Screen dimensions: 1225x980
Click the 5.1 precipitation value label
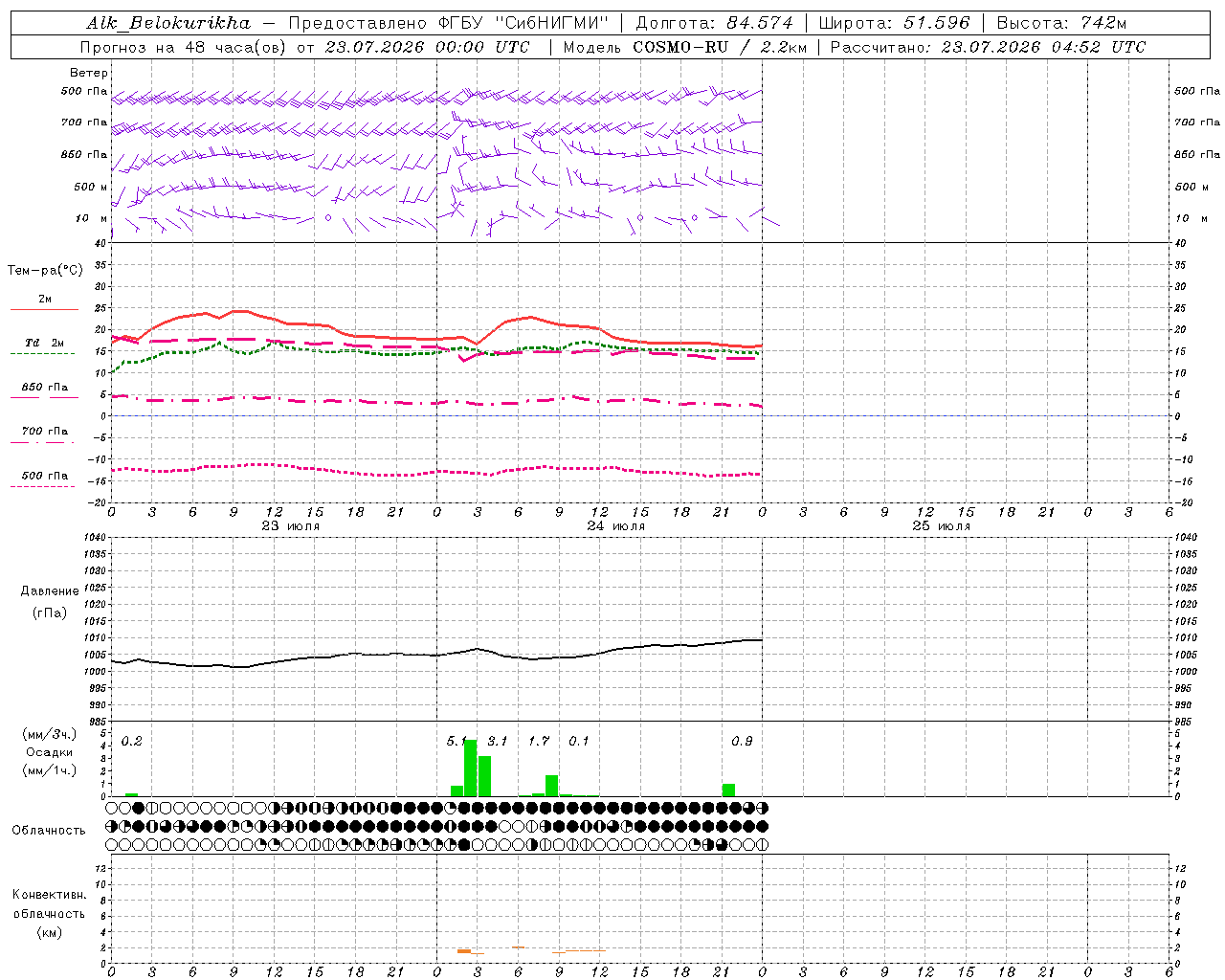coord(457,741)
